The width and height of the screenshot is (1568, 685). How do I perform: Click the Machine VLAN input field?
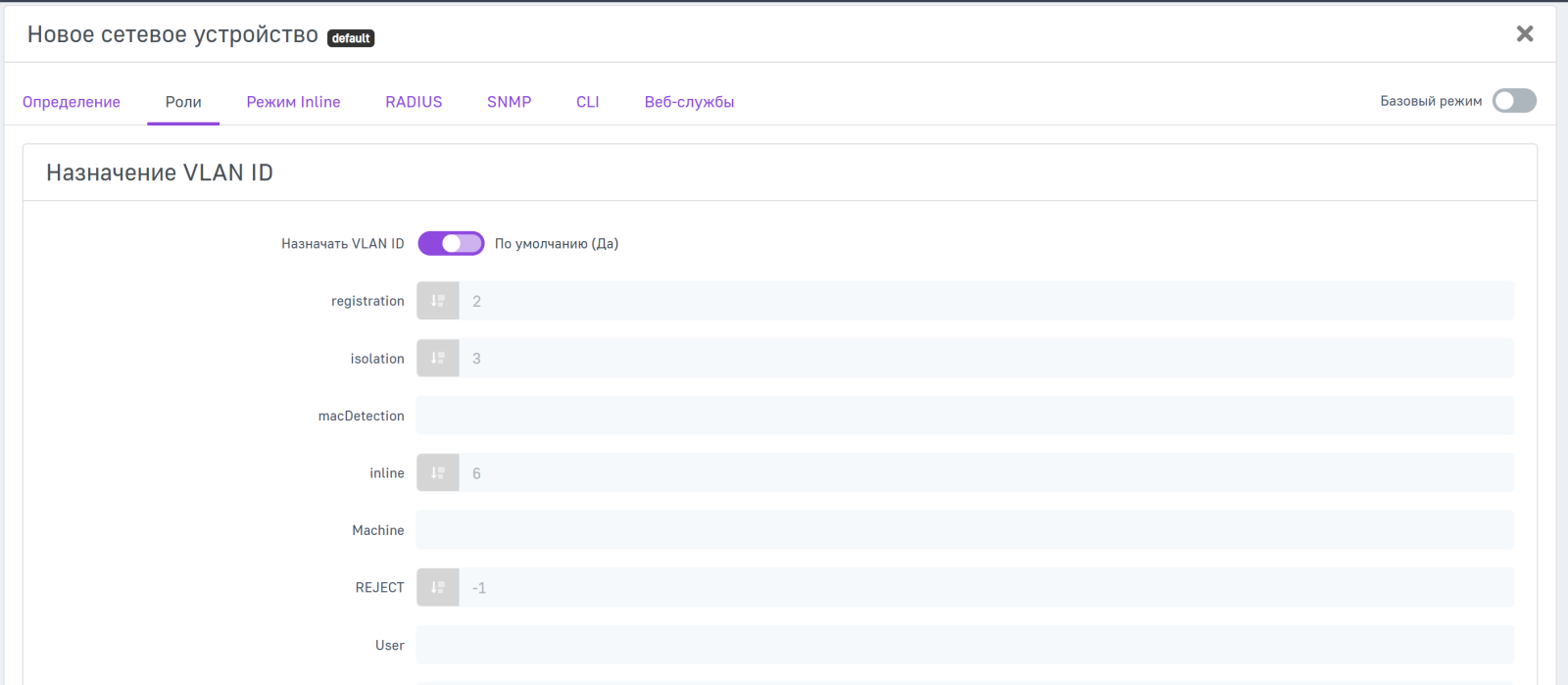pyautogui.click(x=964, y=530)
